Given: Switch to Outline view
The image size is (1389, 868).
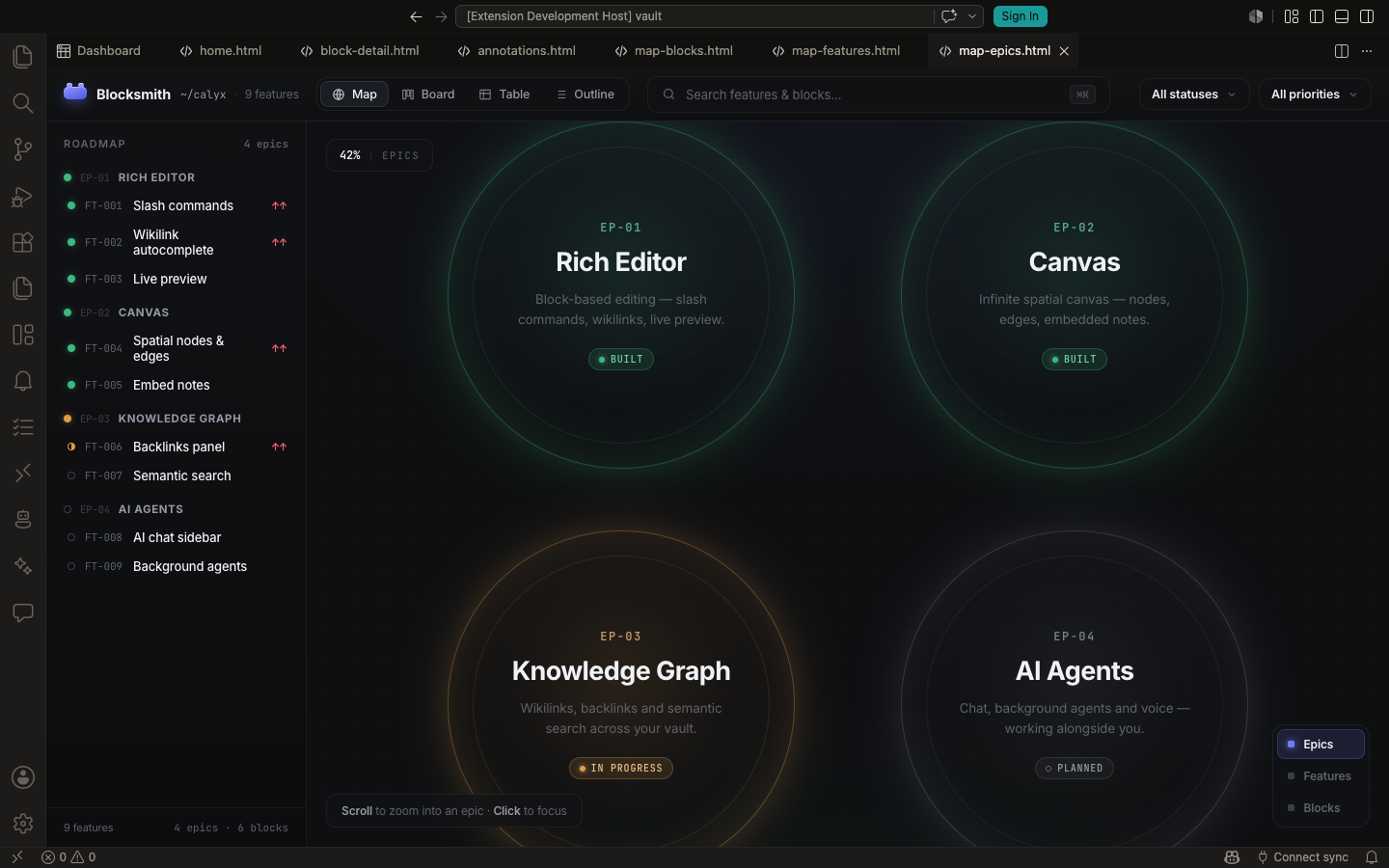Looking at the screenshot, I should click(586, 95).
